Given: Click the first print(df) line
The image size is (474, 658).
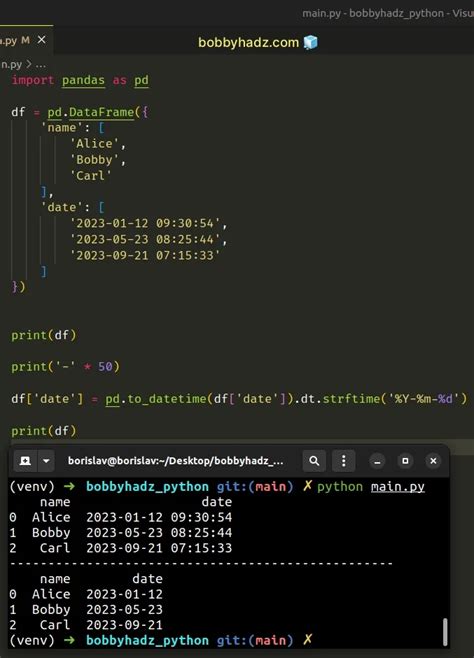Looking at the screenshot, I should point(44,335).
